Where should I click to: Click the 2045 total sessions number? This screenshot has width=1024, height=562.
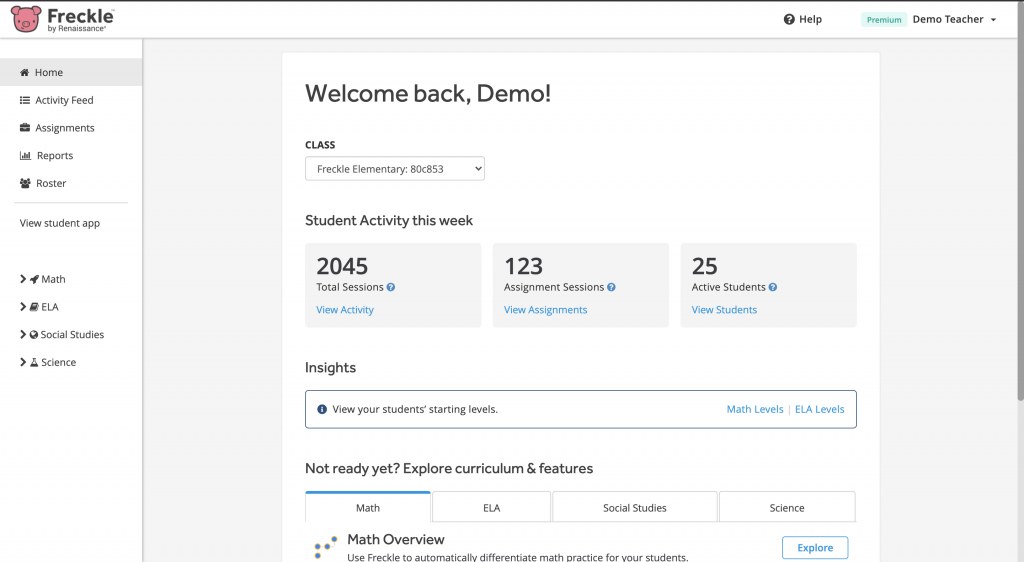342,266
